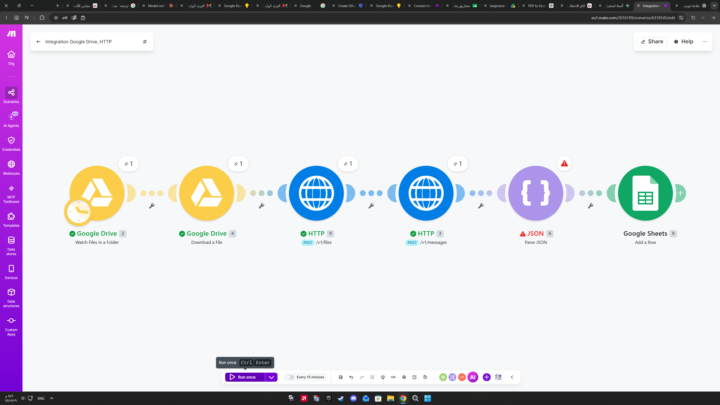Select the Google Drive Watch Files module

(x=97, y=193)
